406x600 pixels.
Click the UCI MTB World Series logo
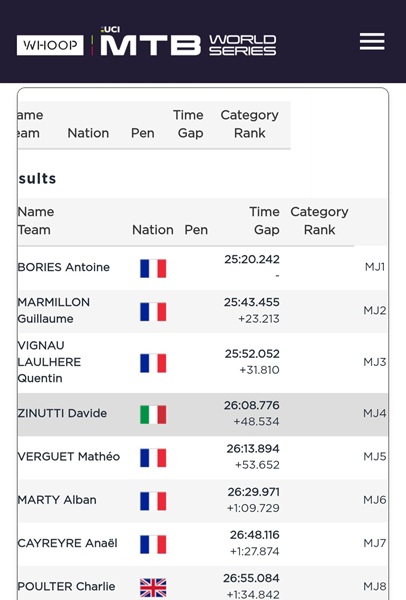tap(188, 41)
